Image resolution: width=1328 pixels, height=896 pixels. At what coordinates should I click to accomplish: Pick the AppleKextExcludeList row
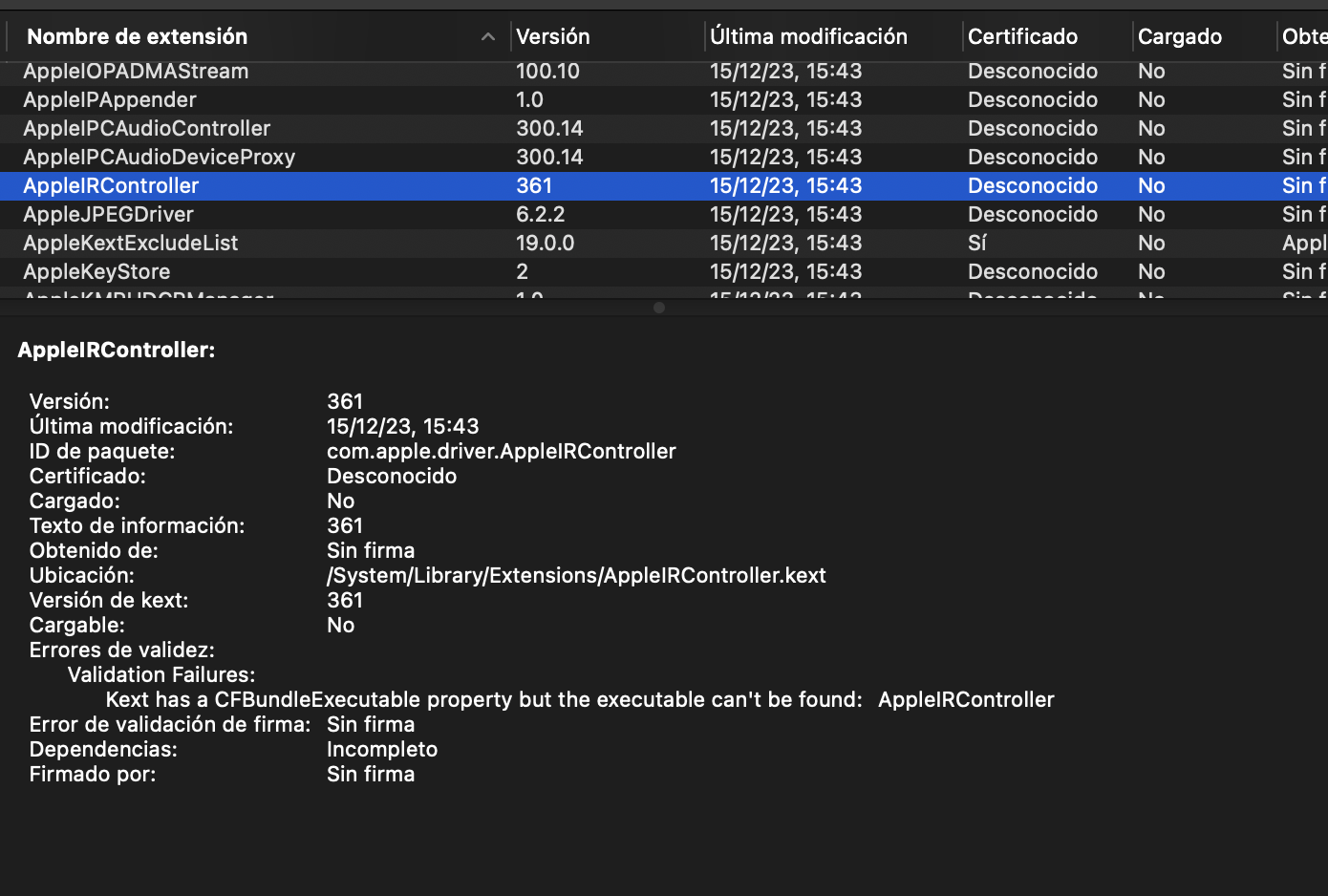coord(131,244)
